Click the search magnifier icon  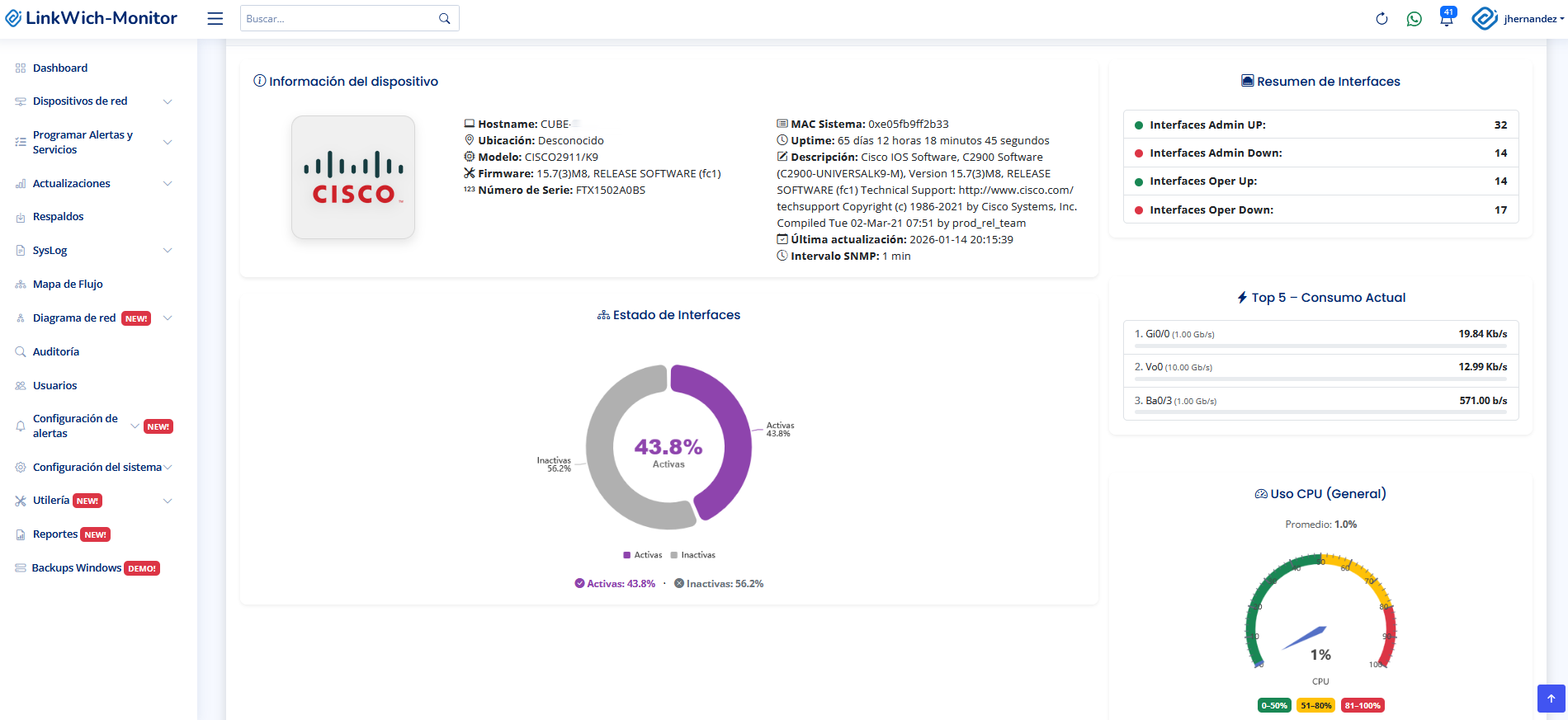[x=444, y=19]
